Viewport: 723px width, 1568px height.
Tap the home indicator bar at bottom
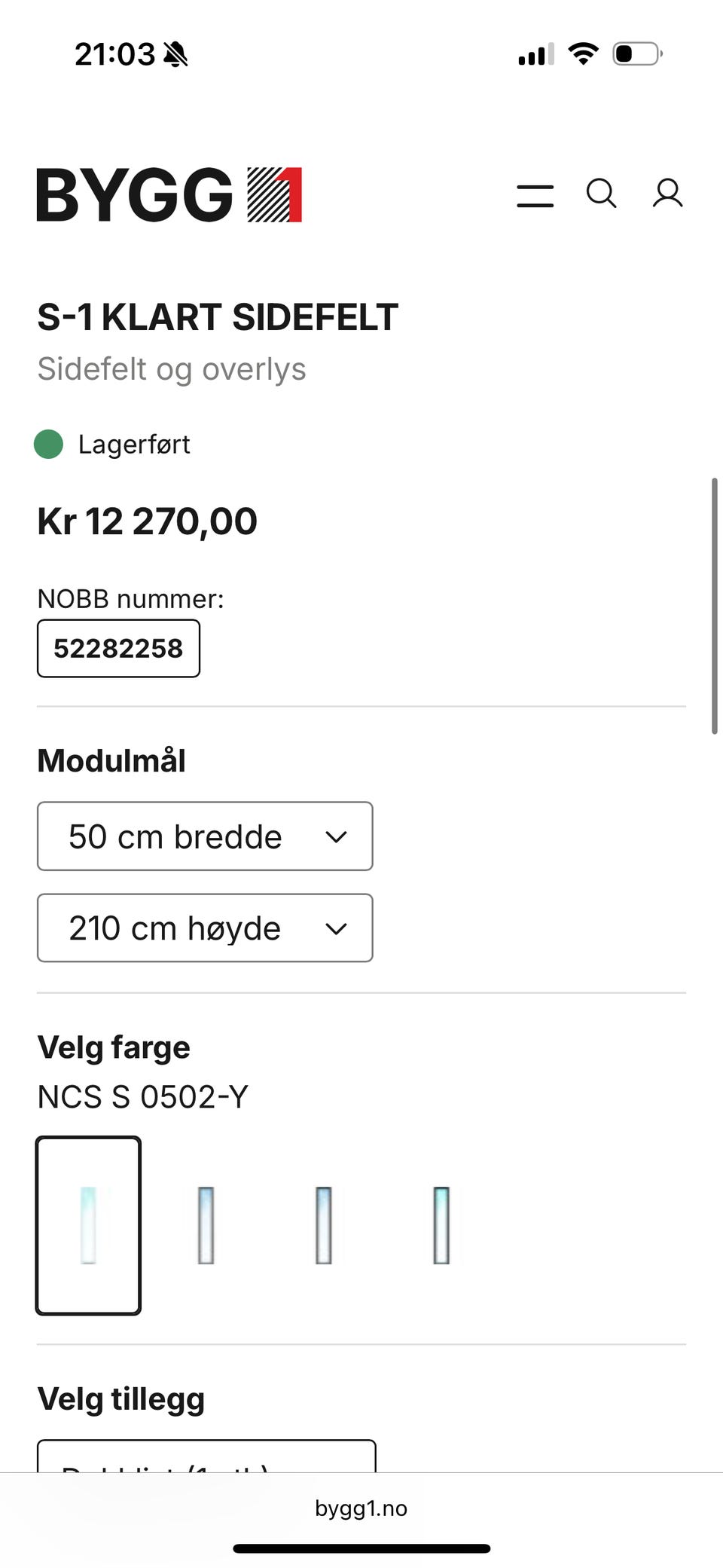pyautogui.click(x=361, y=1548)
